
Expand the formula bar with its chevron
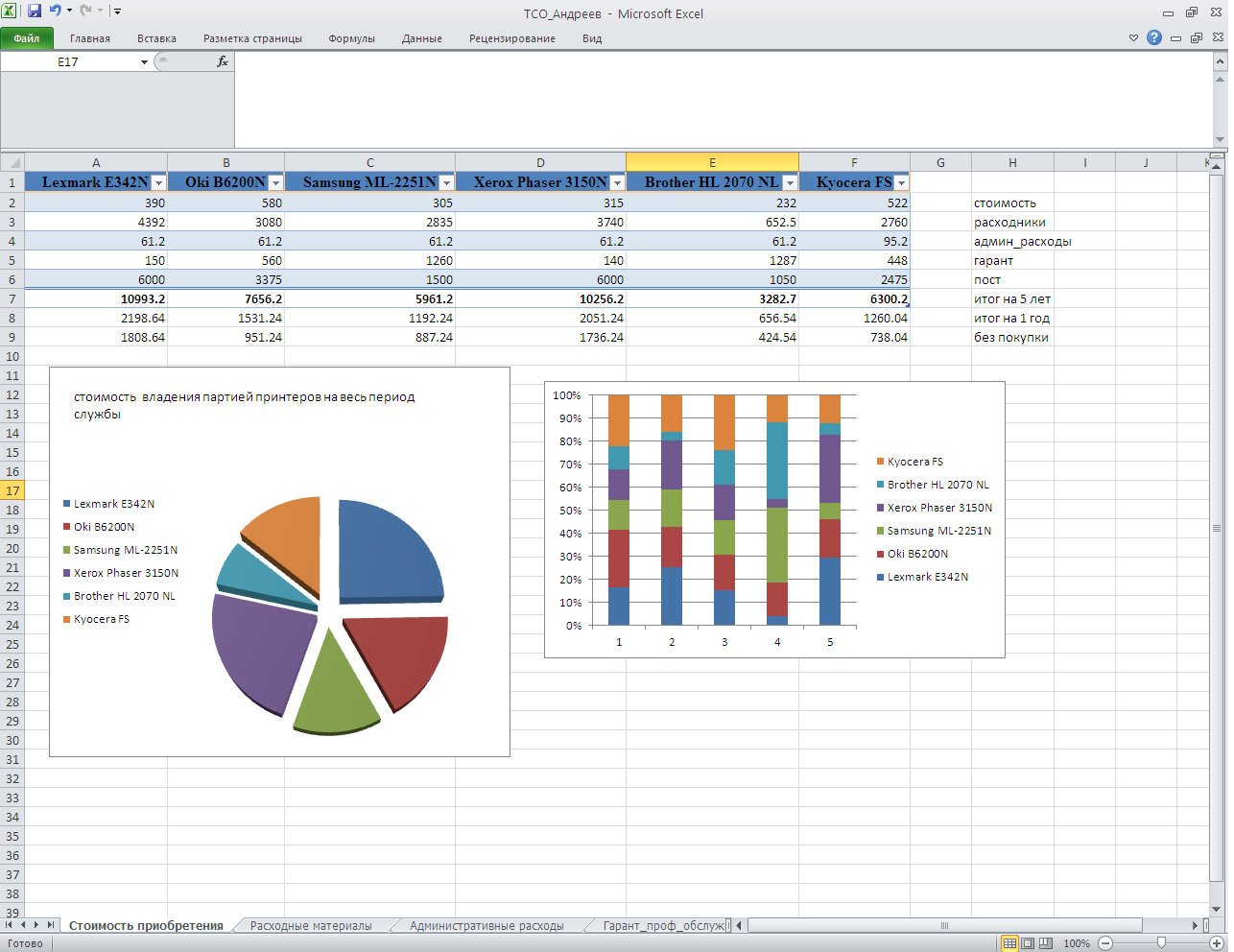pos(1220,61)
